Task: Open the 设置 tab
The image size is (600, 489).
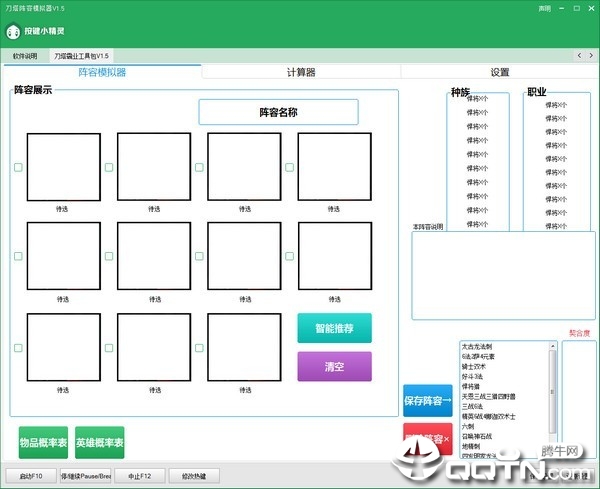Action: coord(500,72)
